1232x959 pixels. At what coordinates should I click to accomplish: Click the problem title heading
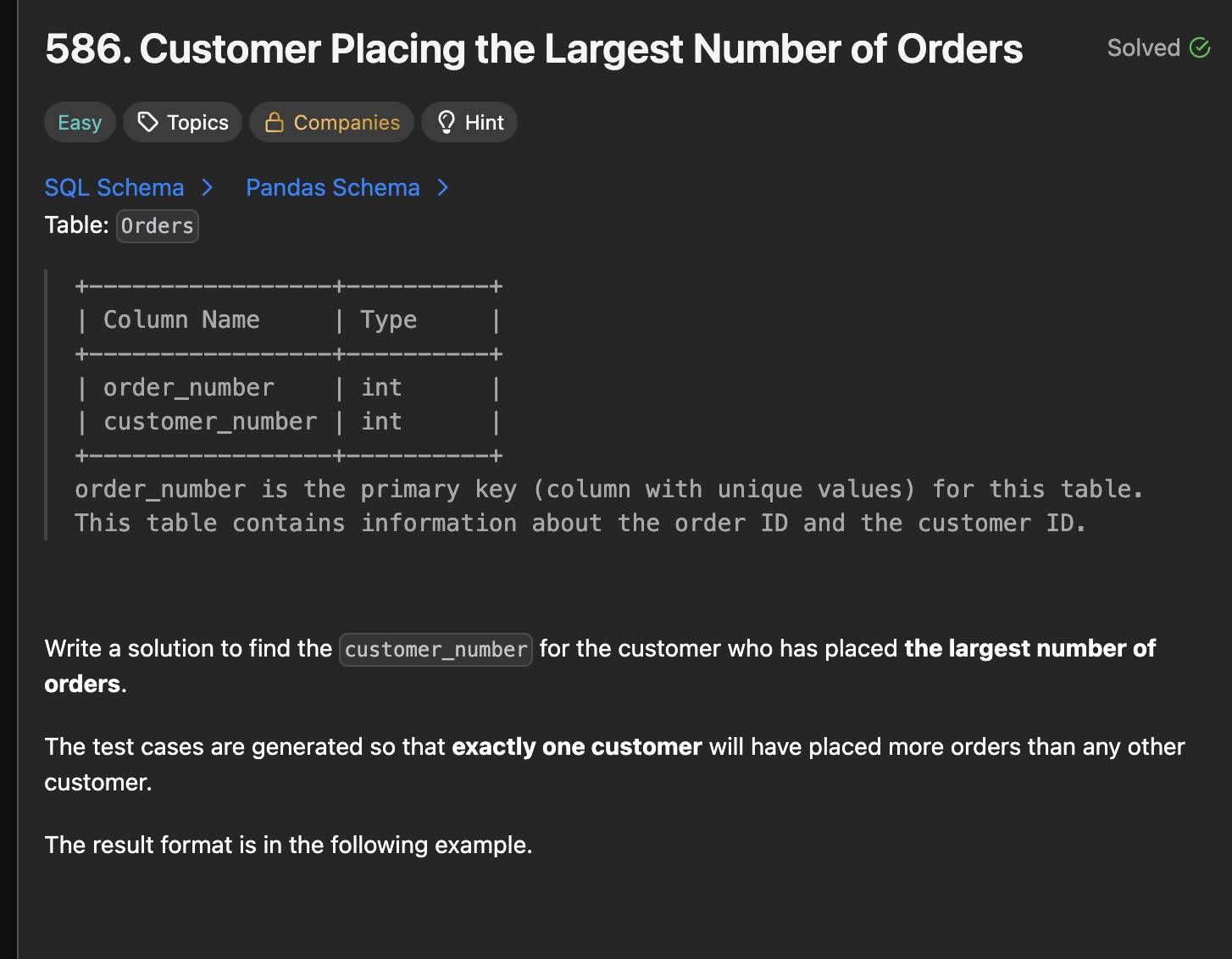click(x=534, y=49)
